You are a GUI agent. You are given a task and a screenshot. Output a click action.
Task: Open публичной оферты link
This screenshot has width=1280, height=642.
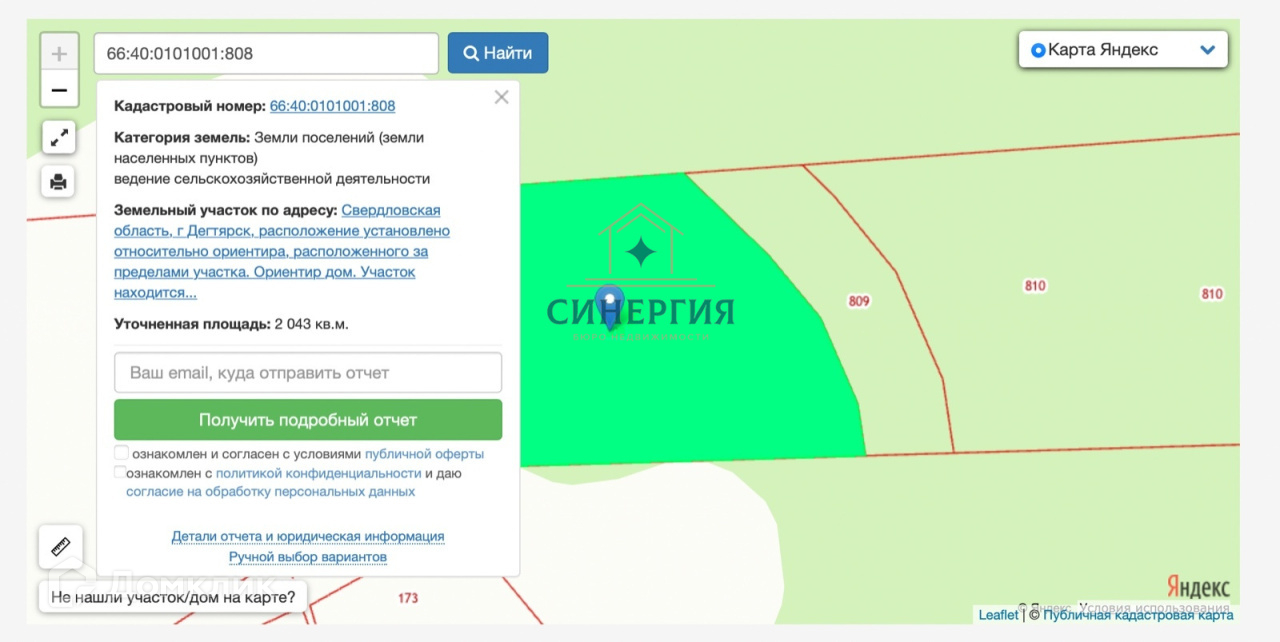point(424,454)
